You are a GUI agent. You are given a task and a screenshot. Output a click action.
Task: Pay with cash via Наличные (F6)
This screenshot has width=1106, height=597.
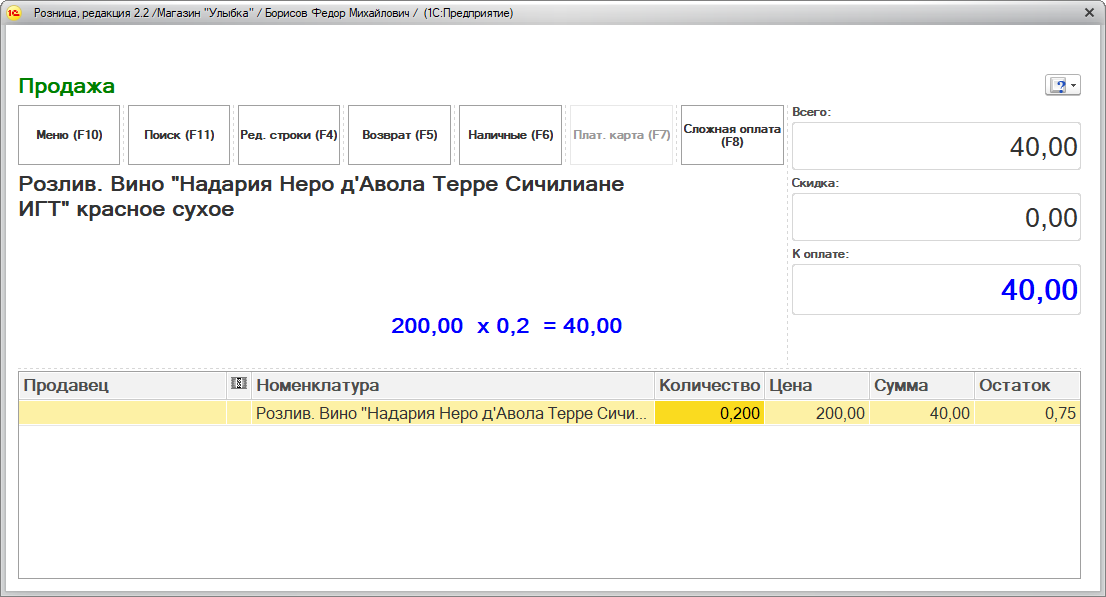[x=511, y=135]
